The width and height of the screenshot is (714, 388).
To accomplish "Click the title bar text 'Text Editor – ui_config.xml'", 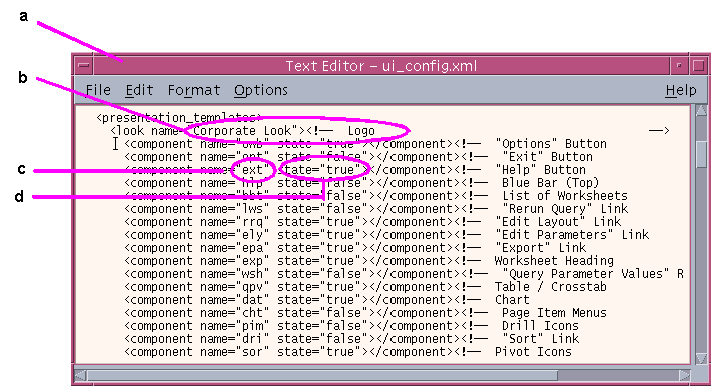I will point(381,66).
